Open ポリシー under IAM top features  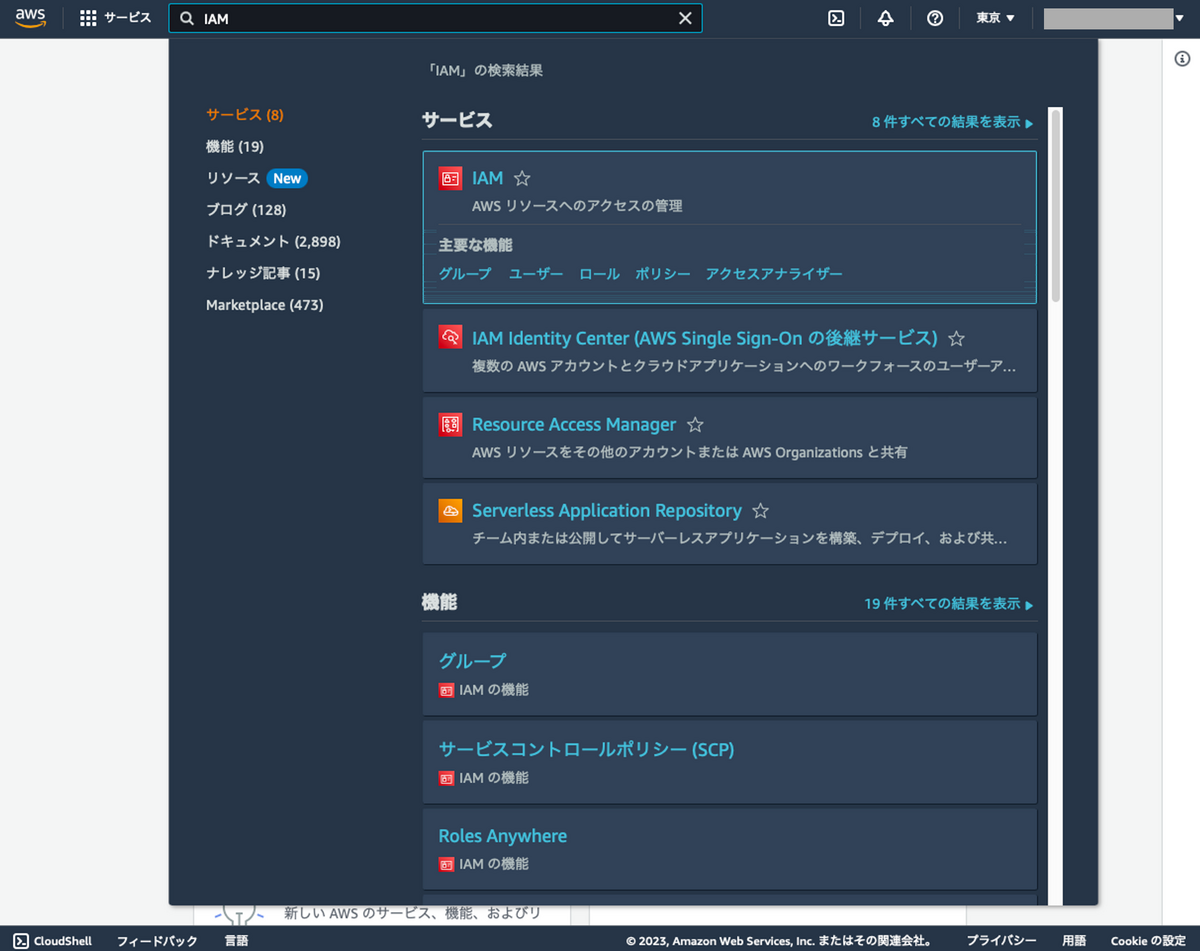click(663, 274)
